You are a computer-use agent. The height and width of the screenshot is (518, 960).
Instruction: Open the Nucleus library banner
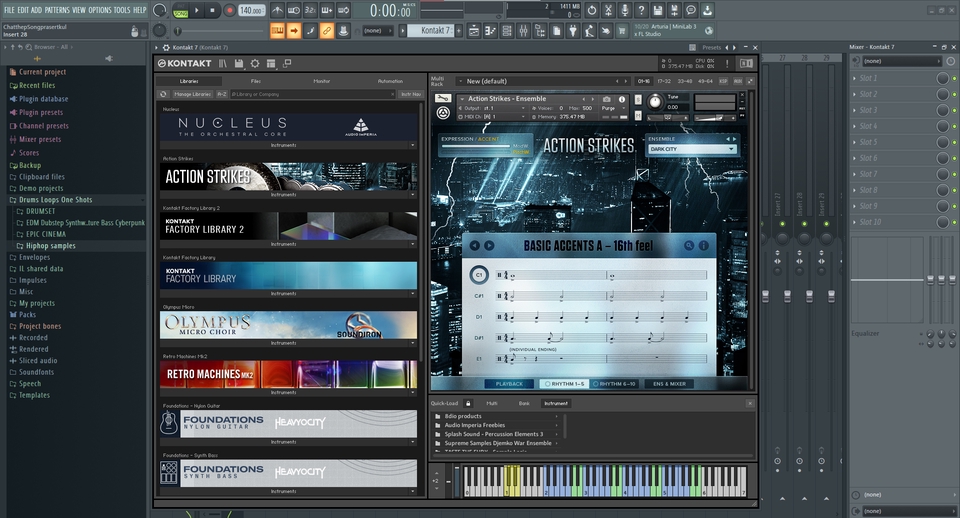point(288,127)
